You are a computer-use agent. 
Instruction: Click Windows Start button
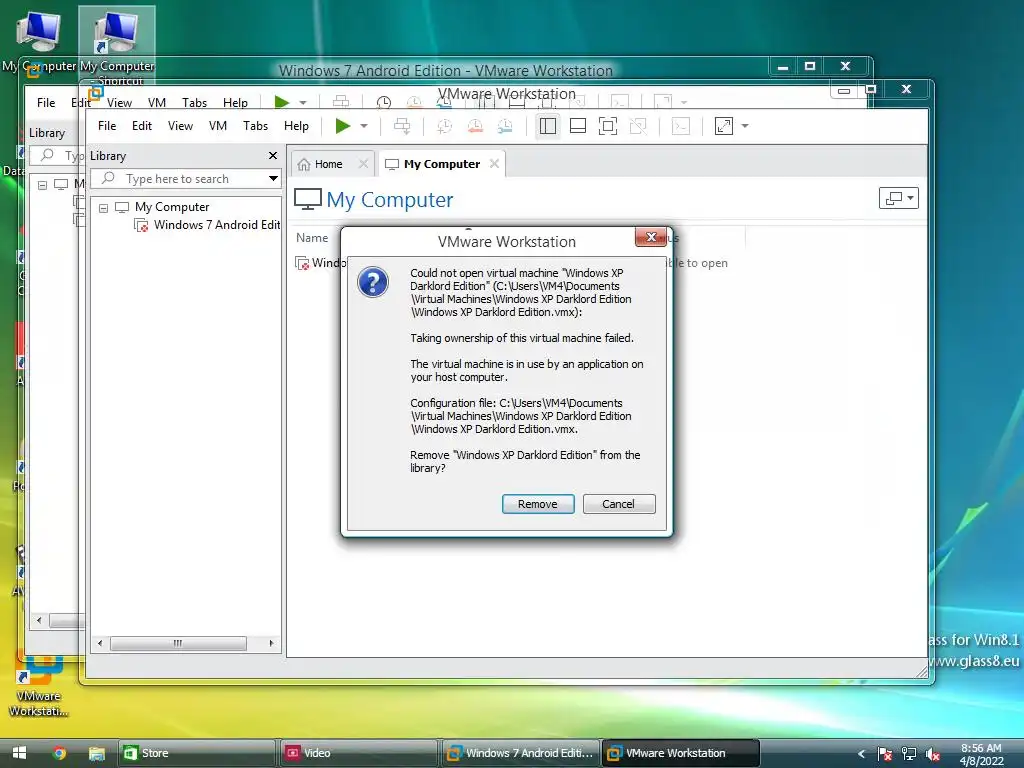(x=20, y=753)
